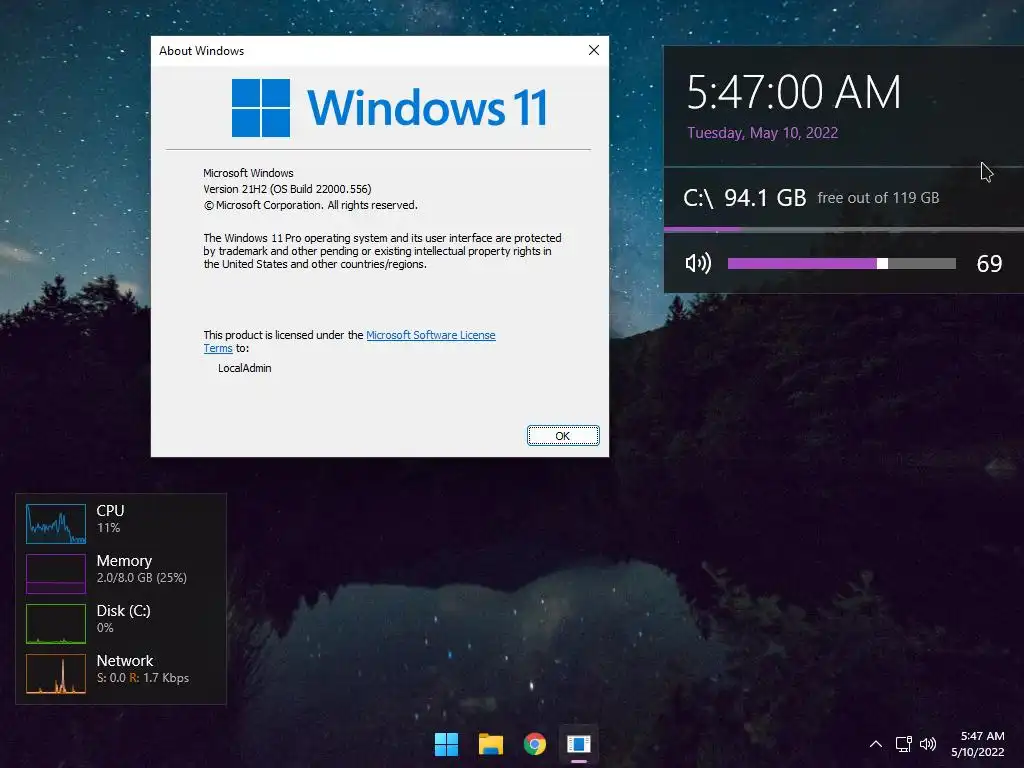Click the copyright 'Microsoft Corporation' line
This screenshot has height=768, width=1024.
(x=311, y=205)
